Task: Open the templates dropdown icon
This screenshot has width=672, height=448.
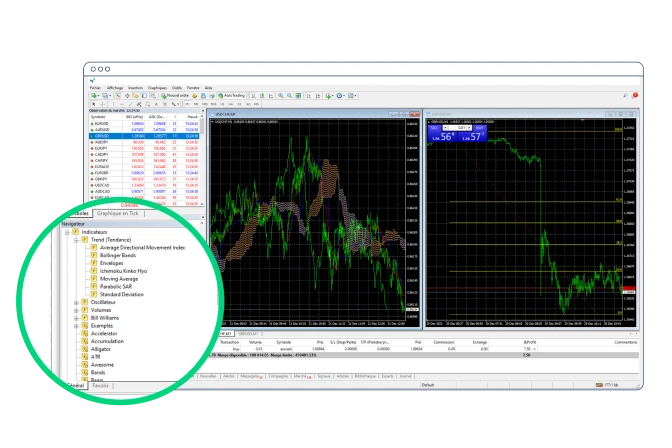Action: [x=352, y=96]
